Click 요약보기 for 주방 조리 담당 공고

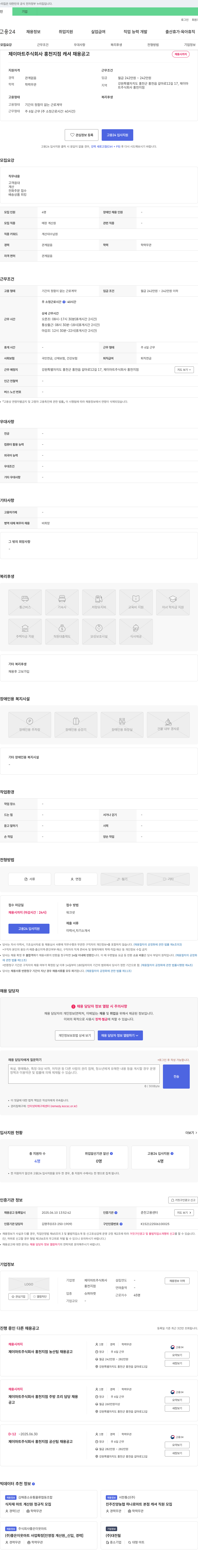[x=177, y=1400]
